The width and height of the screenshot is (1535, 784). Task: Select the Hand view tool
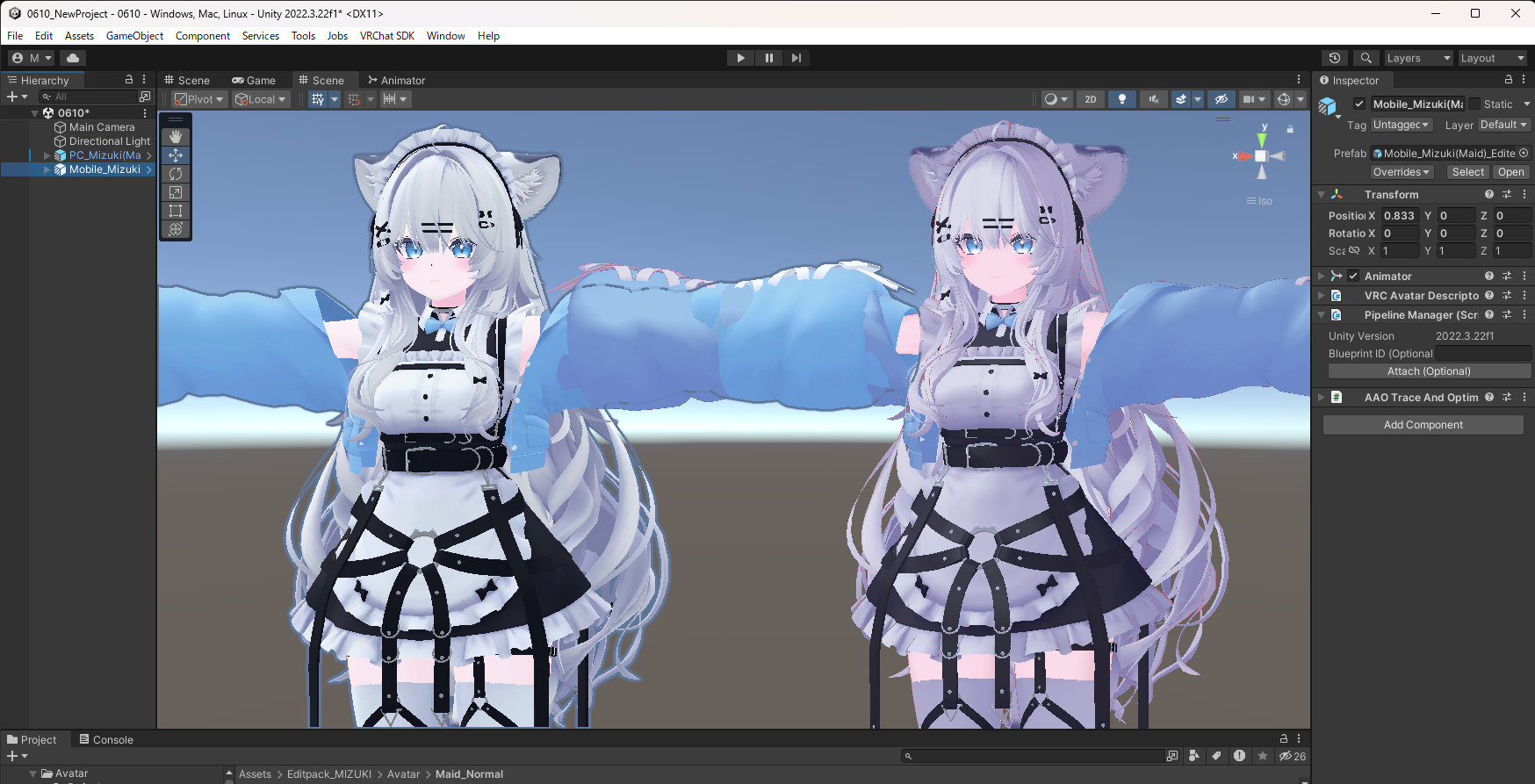tap(176, 137)
